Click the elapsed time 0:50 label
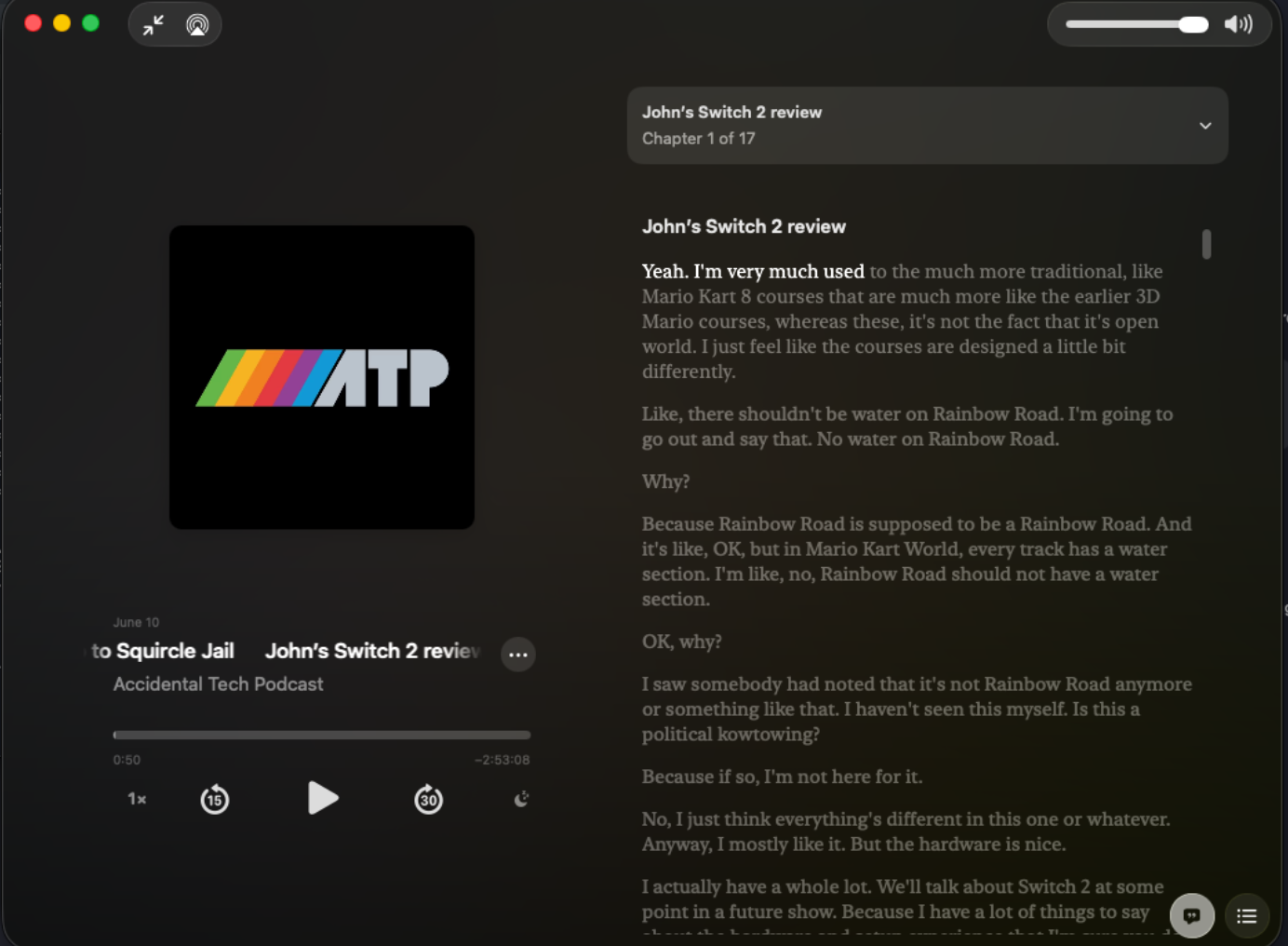Viewport: 1288px width, 946px height. (127, 760)
